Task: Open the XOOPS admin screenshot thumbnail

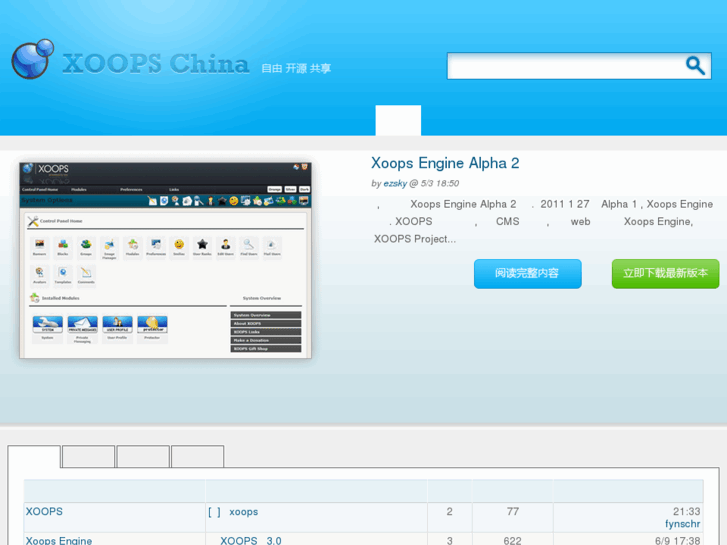Action: pos(166,260)
